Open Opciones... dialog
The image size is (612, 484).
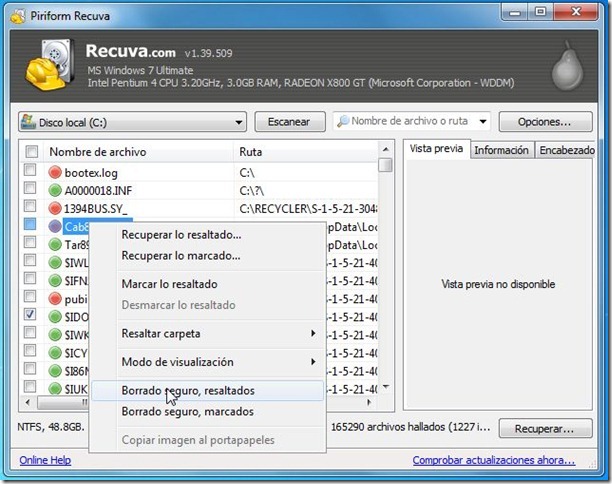pos(545,122)
